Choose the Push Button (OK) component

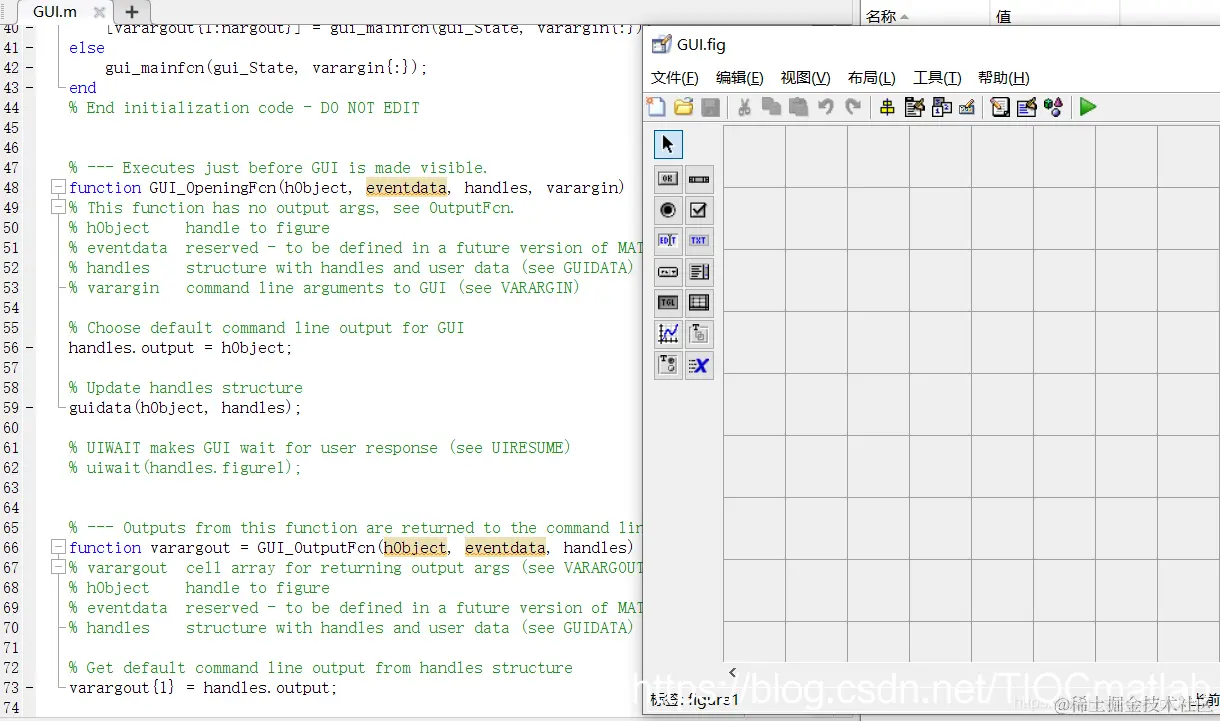tap(668, 179)
